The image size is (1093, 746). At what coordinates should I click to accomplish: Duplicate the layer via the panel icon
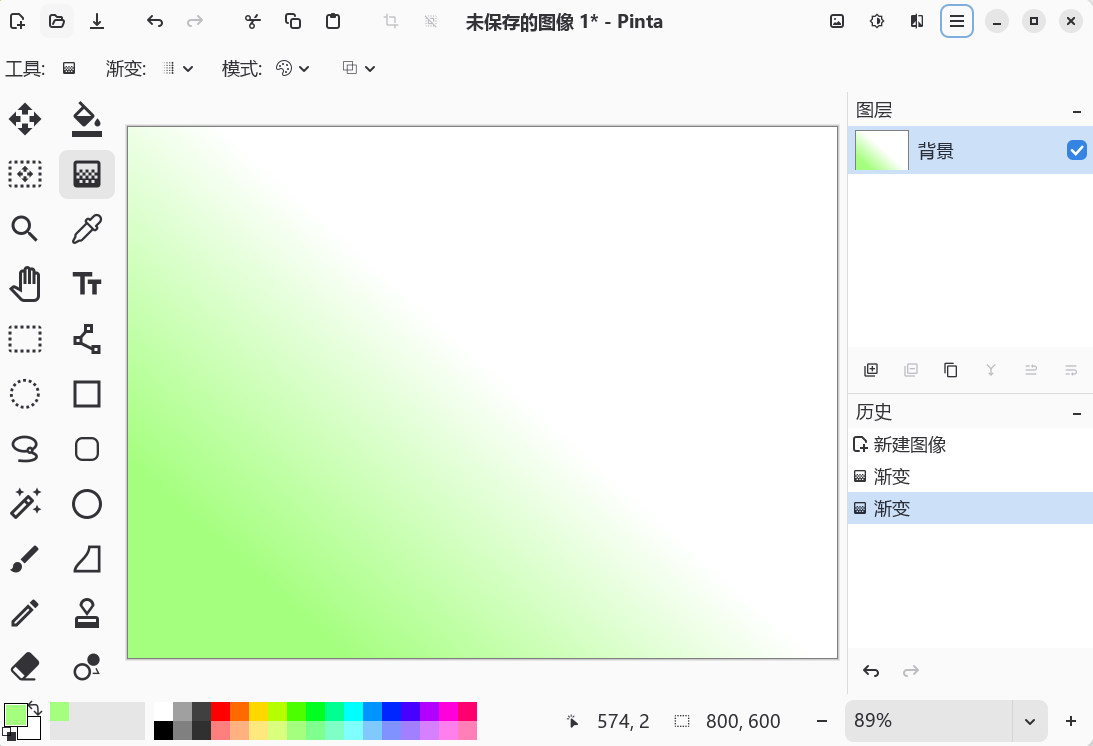tap(950, 369)
